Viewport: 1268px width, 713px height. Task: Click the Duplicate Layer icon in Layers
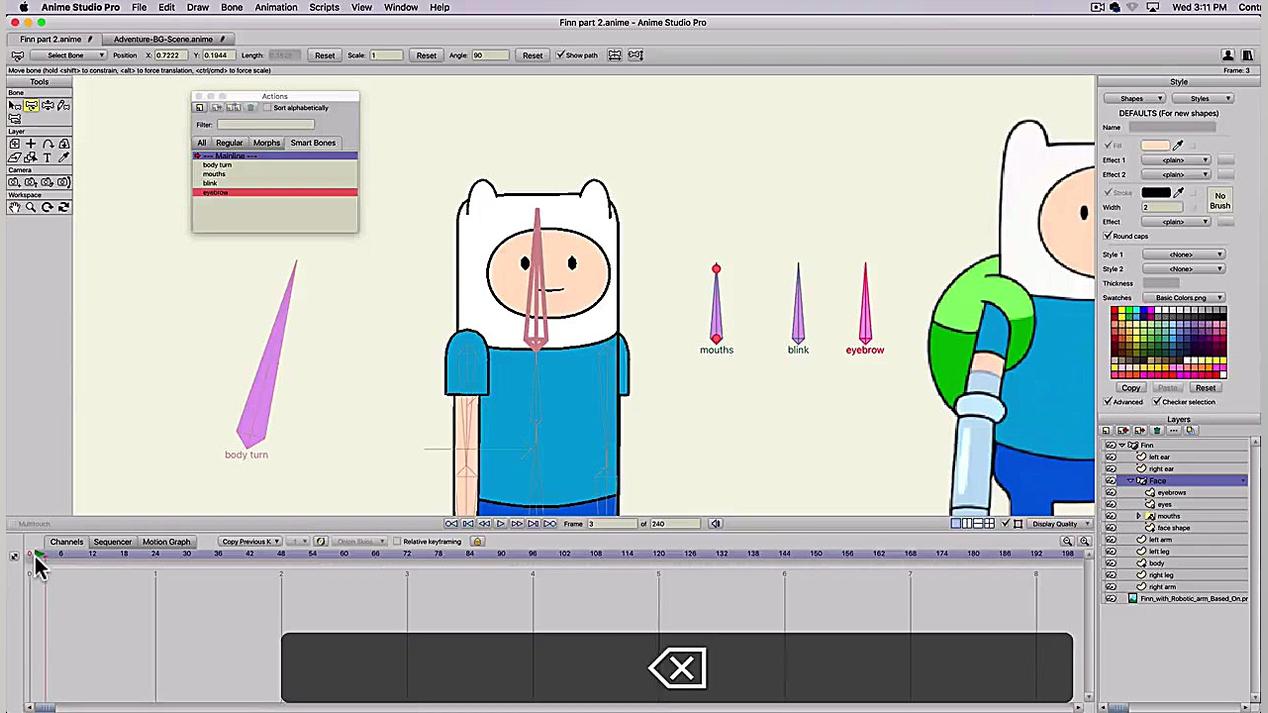(1124, 431)
